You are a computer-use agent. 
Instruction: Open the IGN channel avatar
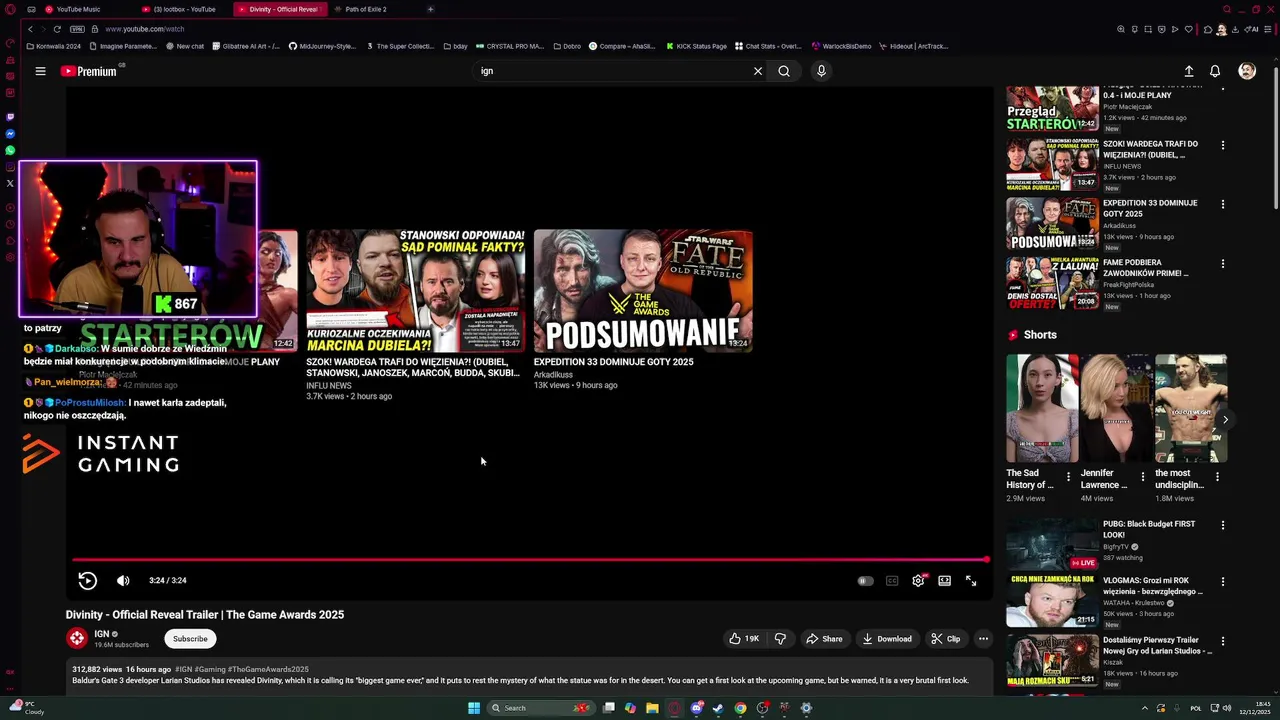(77, 638)
